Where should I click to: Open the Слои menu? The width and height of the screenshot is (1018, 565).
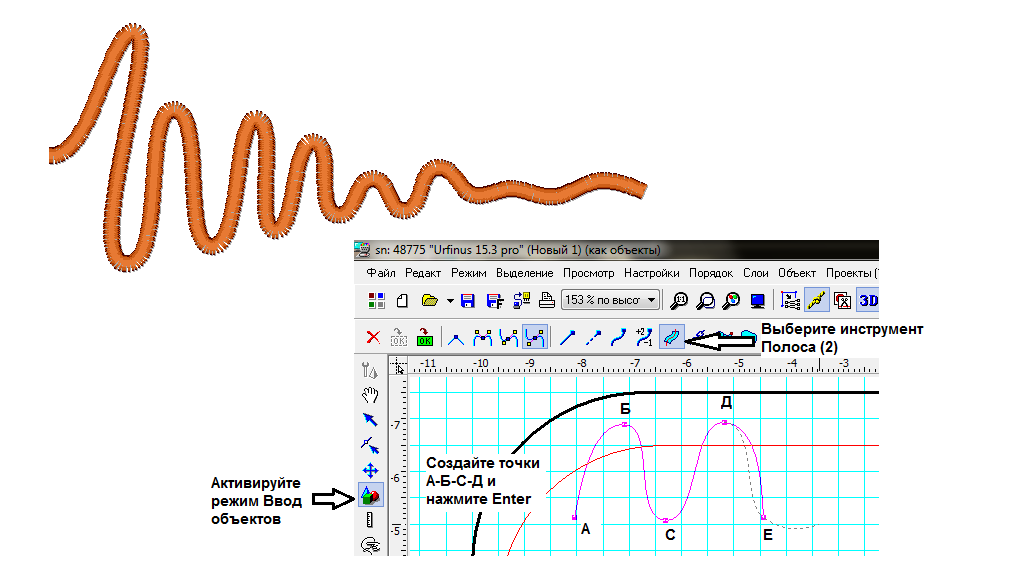click(756, 273)
